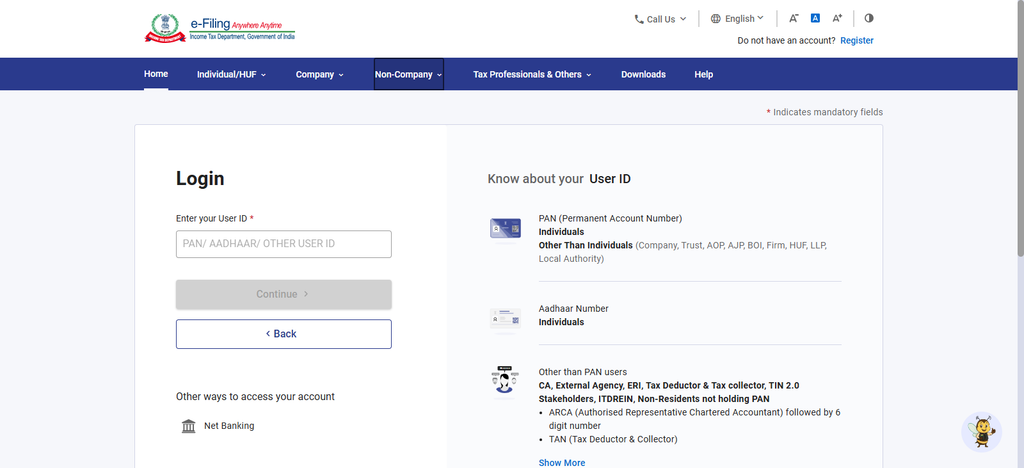Click 'Other ways to access your account' text
The height and width of the screenshot is (468, 1024).
(x=255, y=397)
